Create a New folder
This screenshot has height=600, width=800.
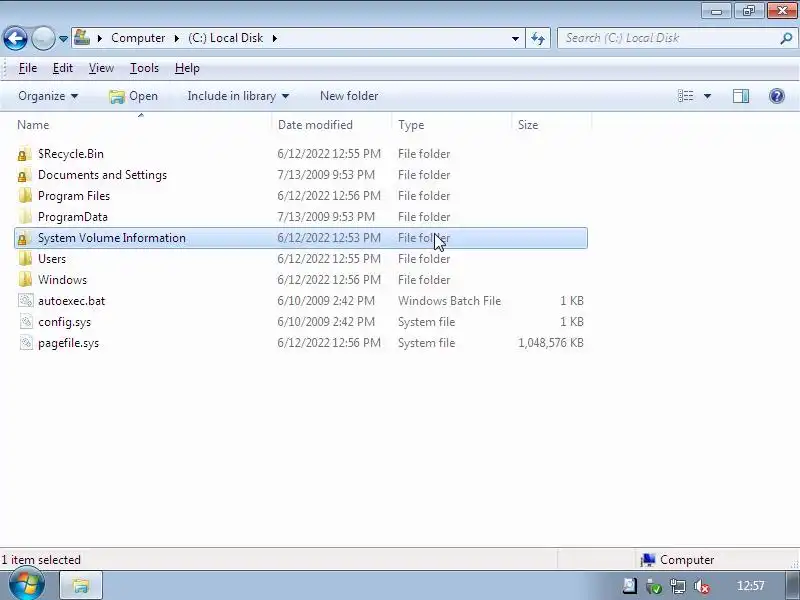(349, 96)
